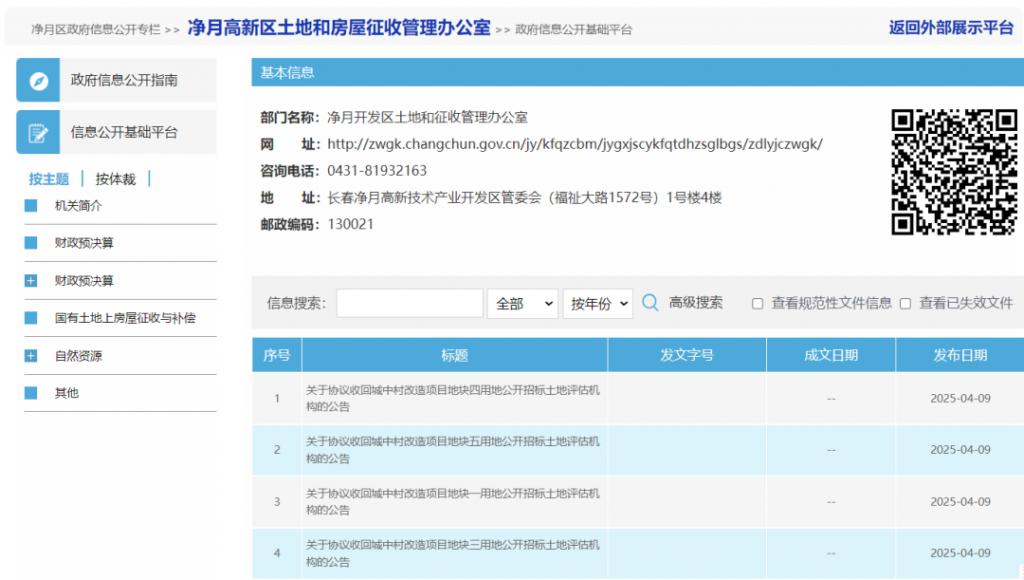
Task: Click postal code 130021
Action: [x=351, y=225]
